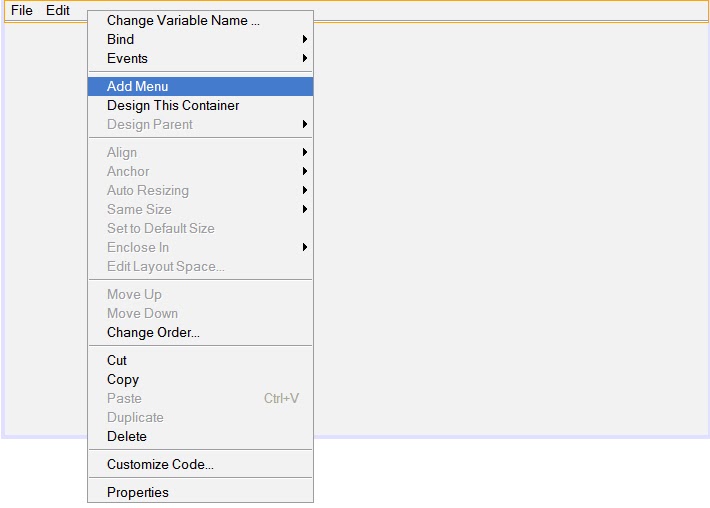Open the Change Order dialog
The image size is (710, 508).
tap(153, 332)
